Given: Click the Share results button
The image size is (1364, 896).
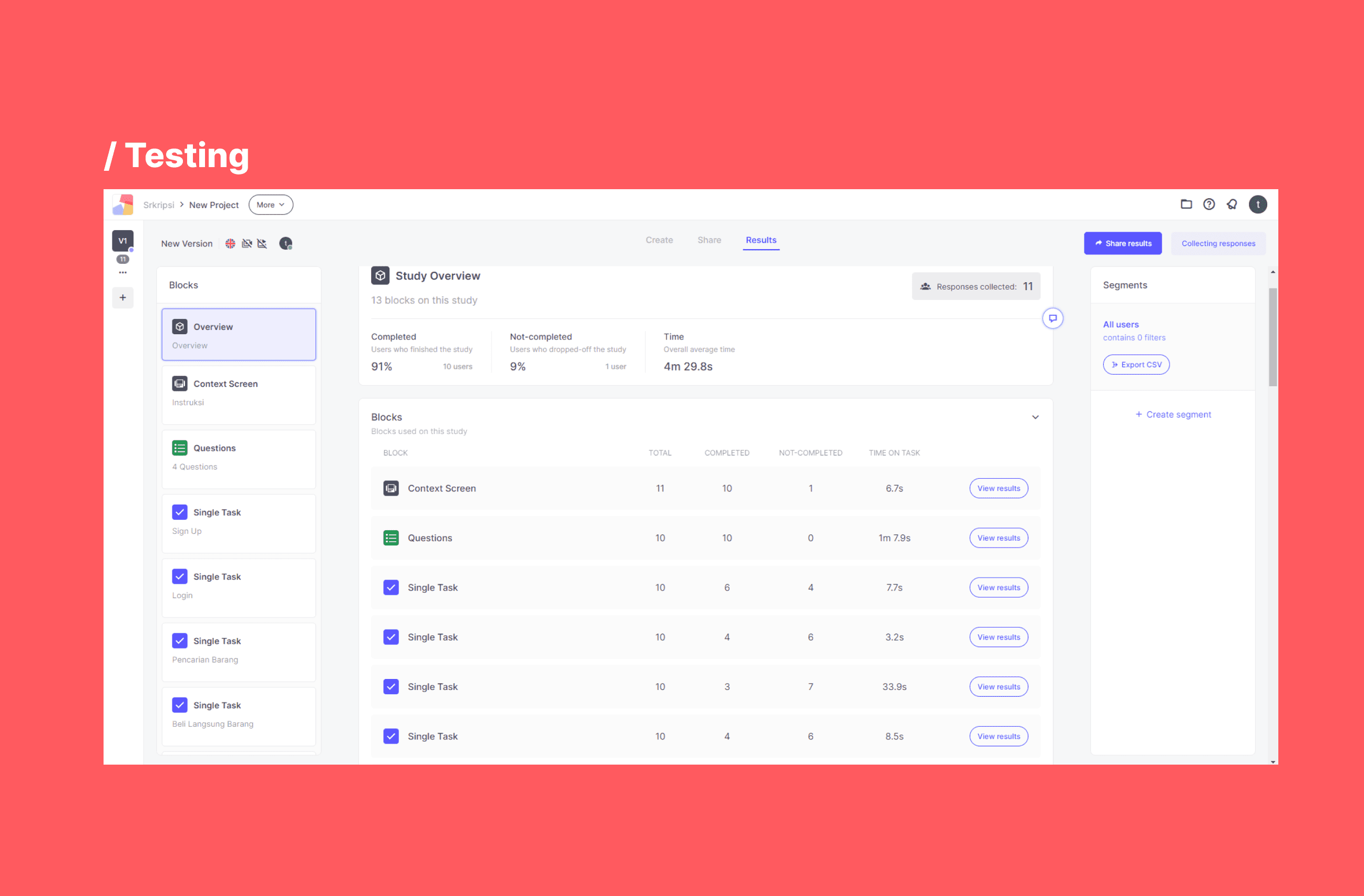Looking at the screenshot, I should (1122, 243).
